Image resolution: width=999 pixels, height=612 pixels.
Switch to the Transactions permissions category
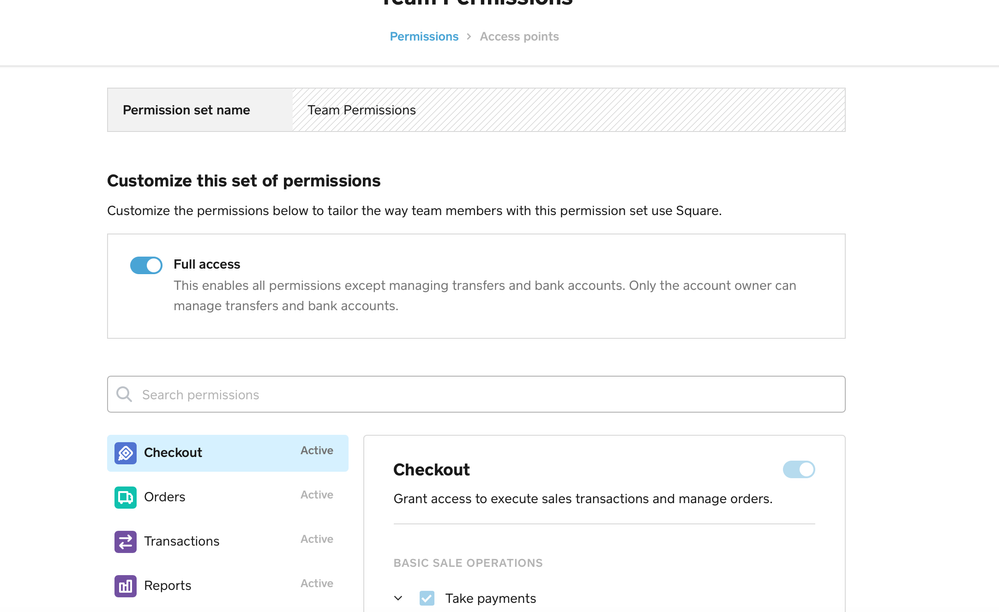(x=181, y=541)
